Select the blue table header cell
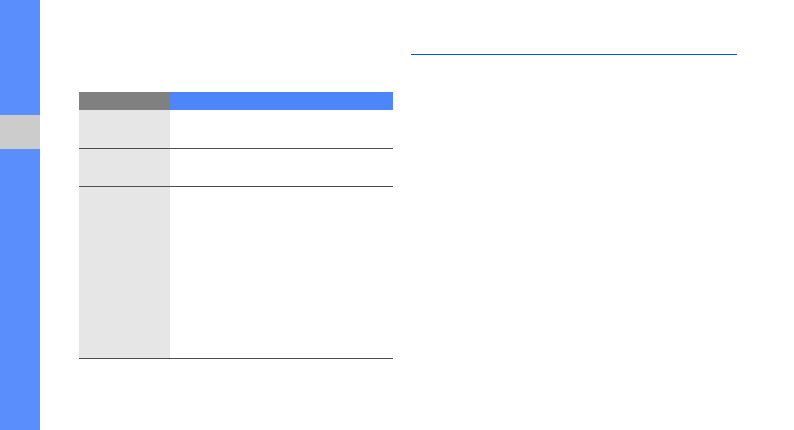Image resolution: width=794 pixels, height=430 pixels. (x=281, y=101)
